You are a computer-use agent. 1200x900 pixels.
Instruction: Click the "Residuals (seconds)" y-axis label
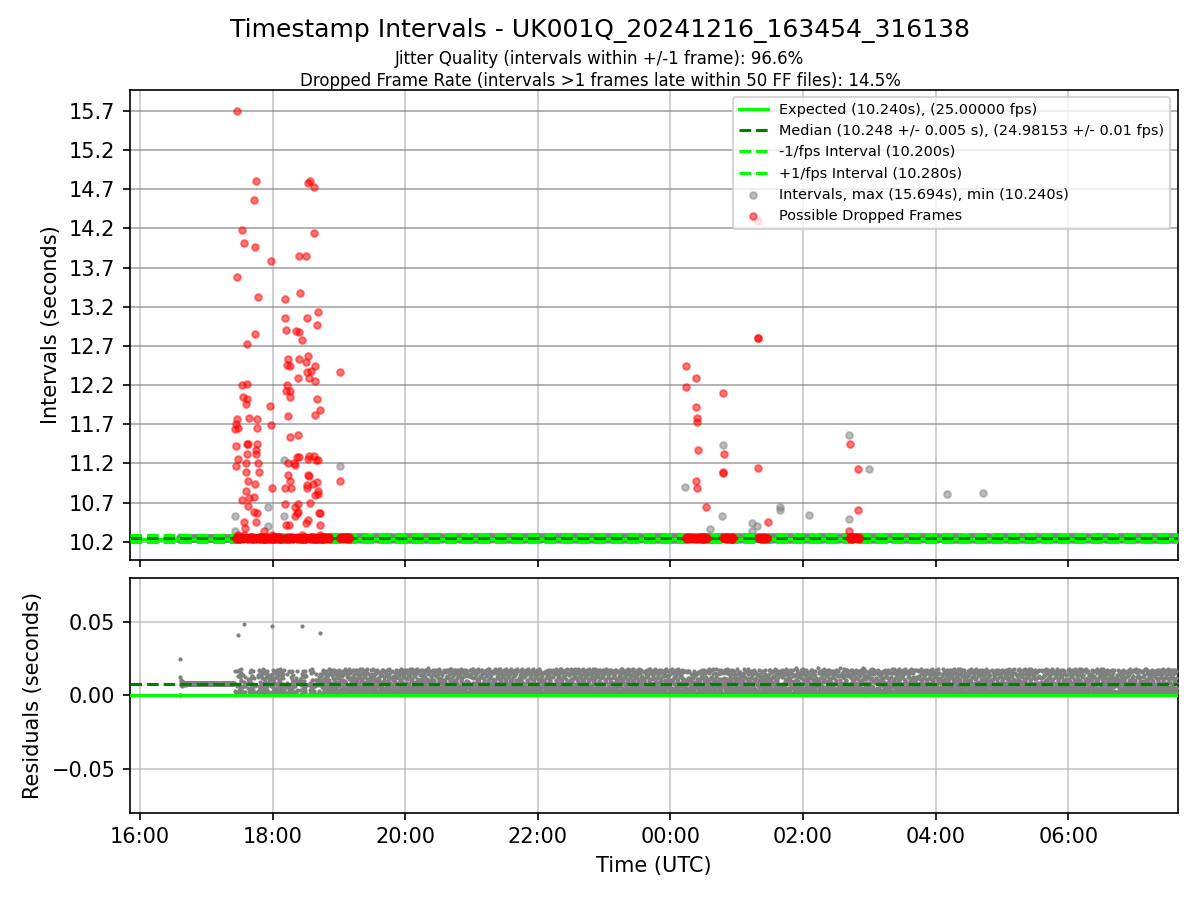point(31,696)
